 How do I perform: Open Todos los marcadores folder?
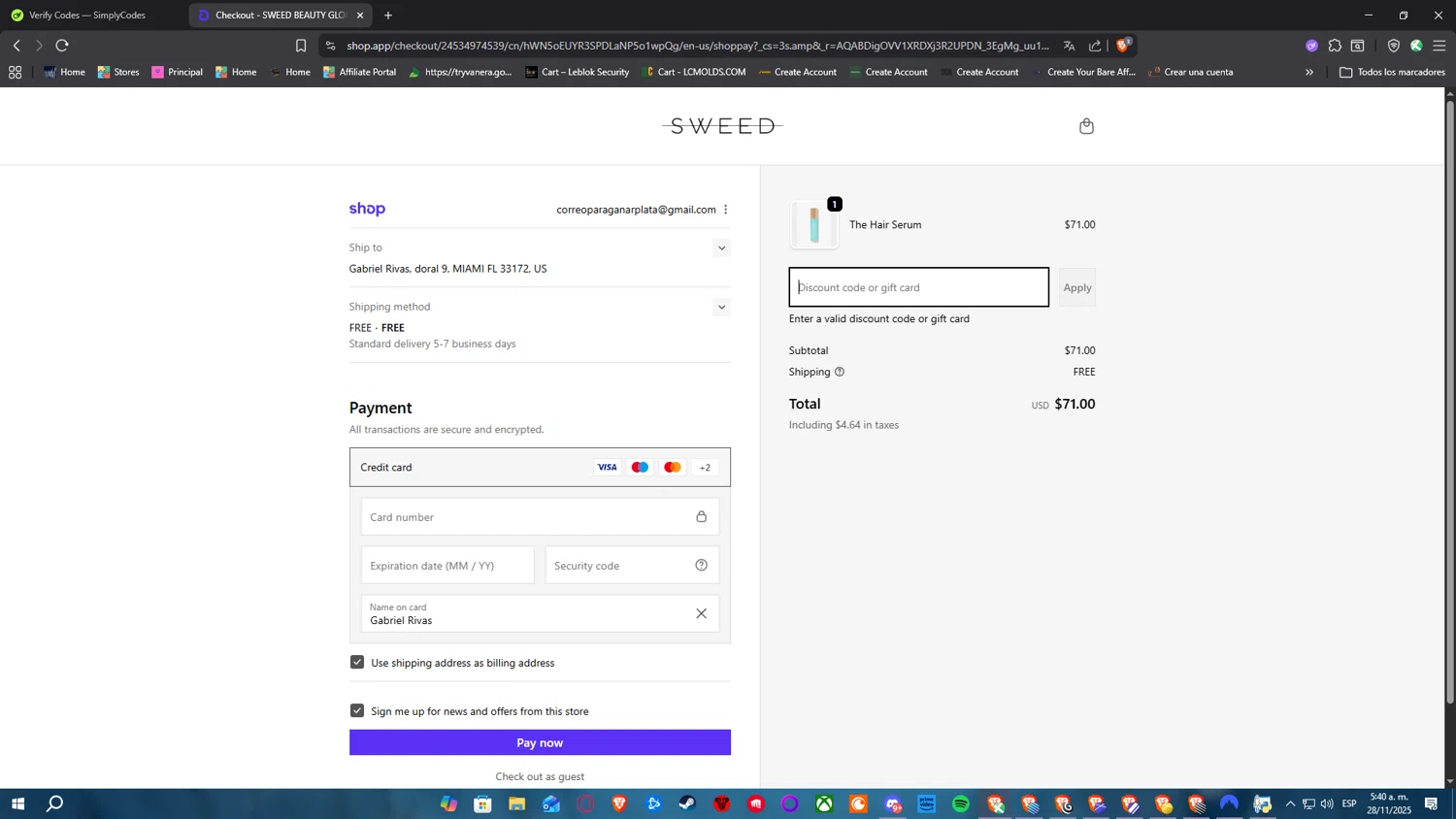coord(1392,72)
